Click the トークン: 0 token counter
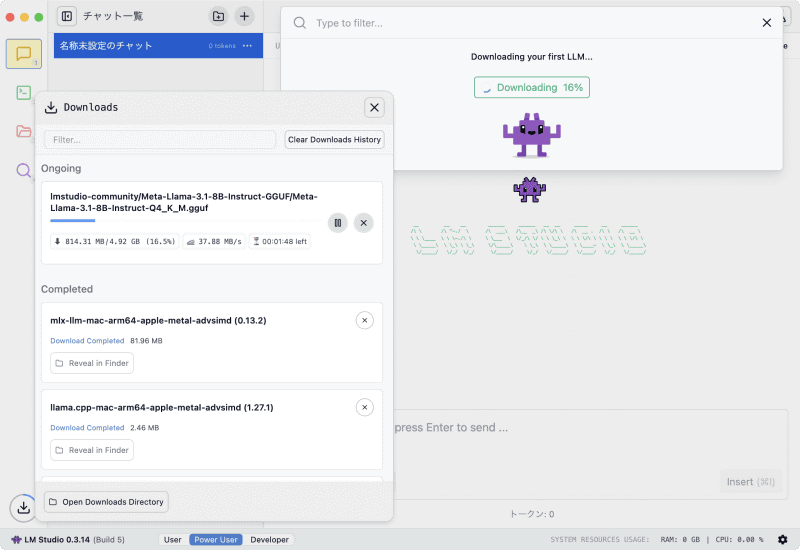800x550 pixels. (x=532, y=514)
